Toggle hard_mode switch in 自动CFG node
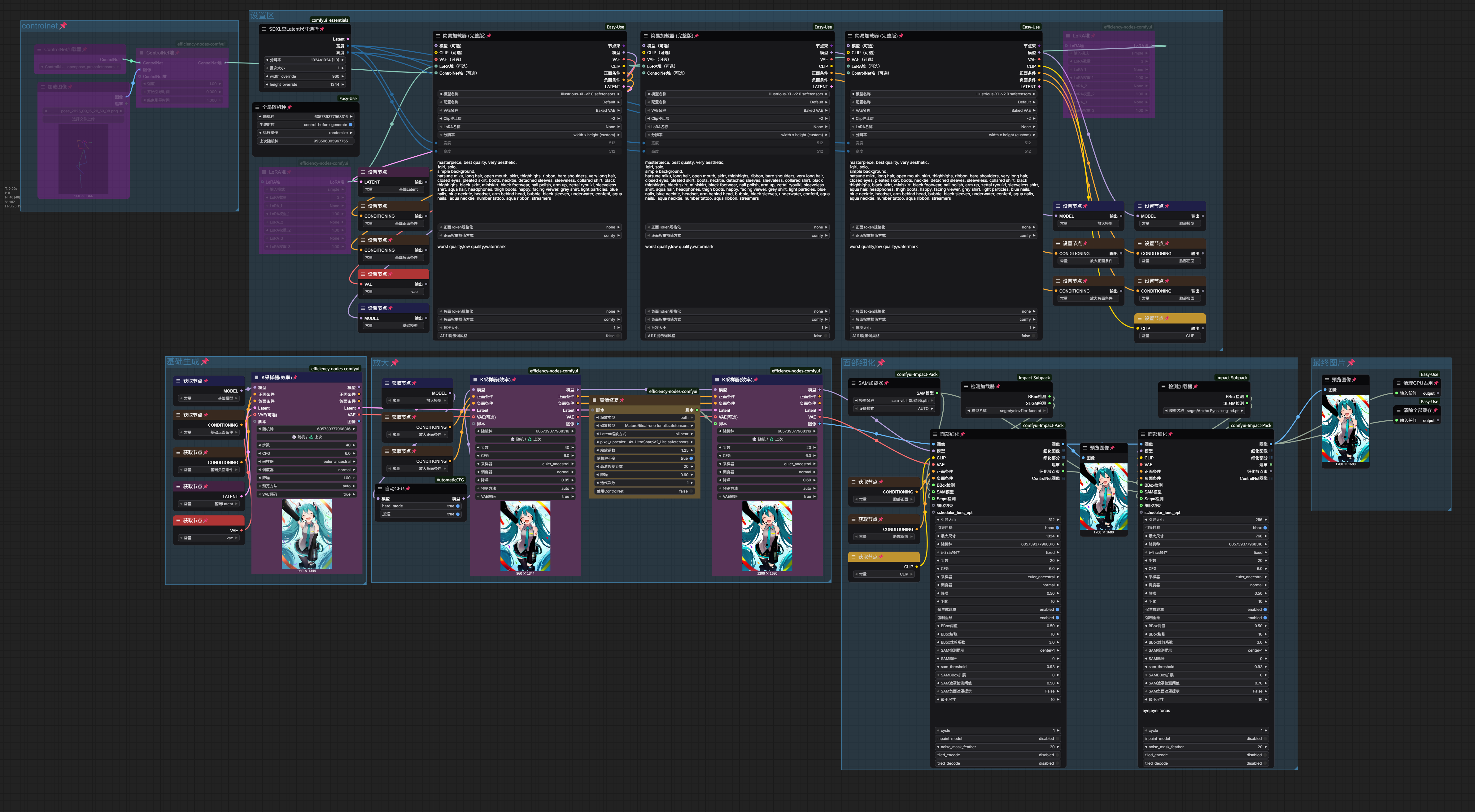 457,506
